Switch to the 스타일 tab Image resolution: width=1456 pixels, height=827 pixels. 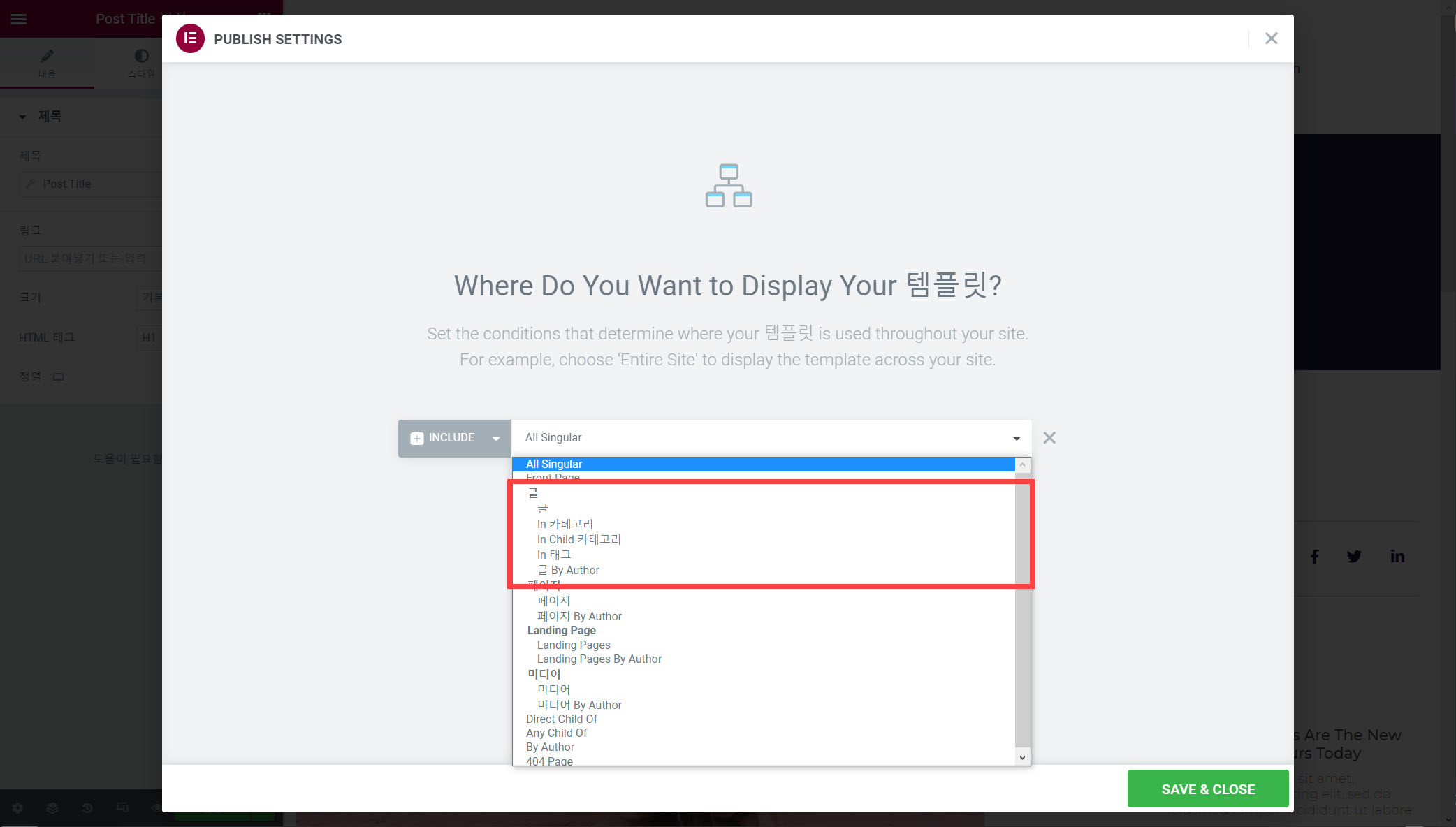pyautogui.click(x=140, y=63)
